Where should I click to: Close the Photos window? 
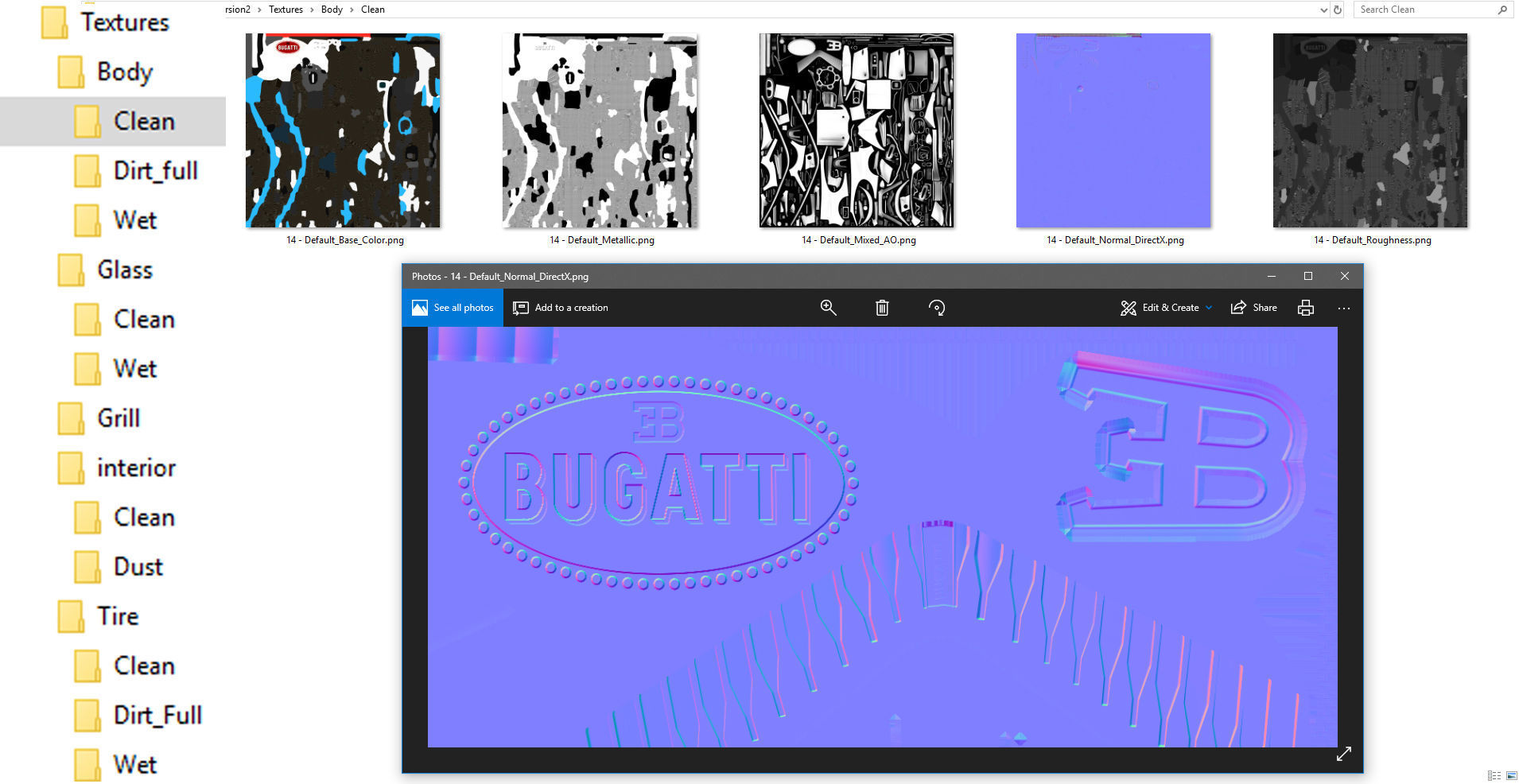point(1345,276)
